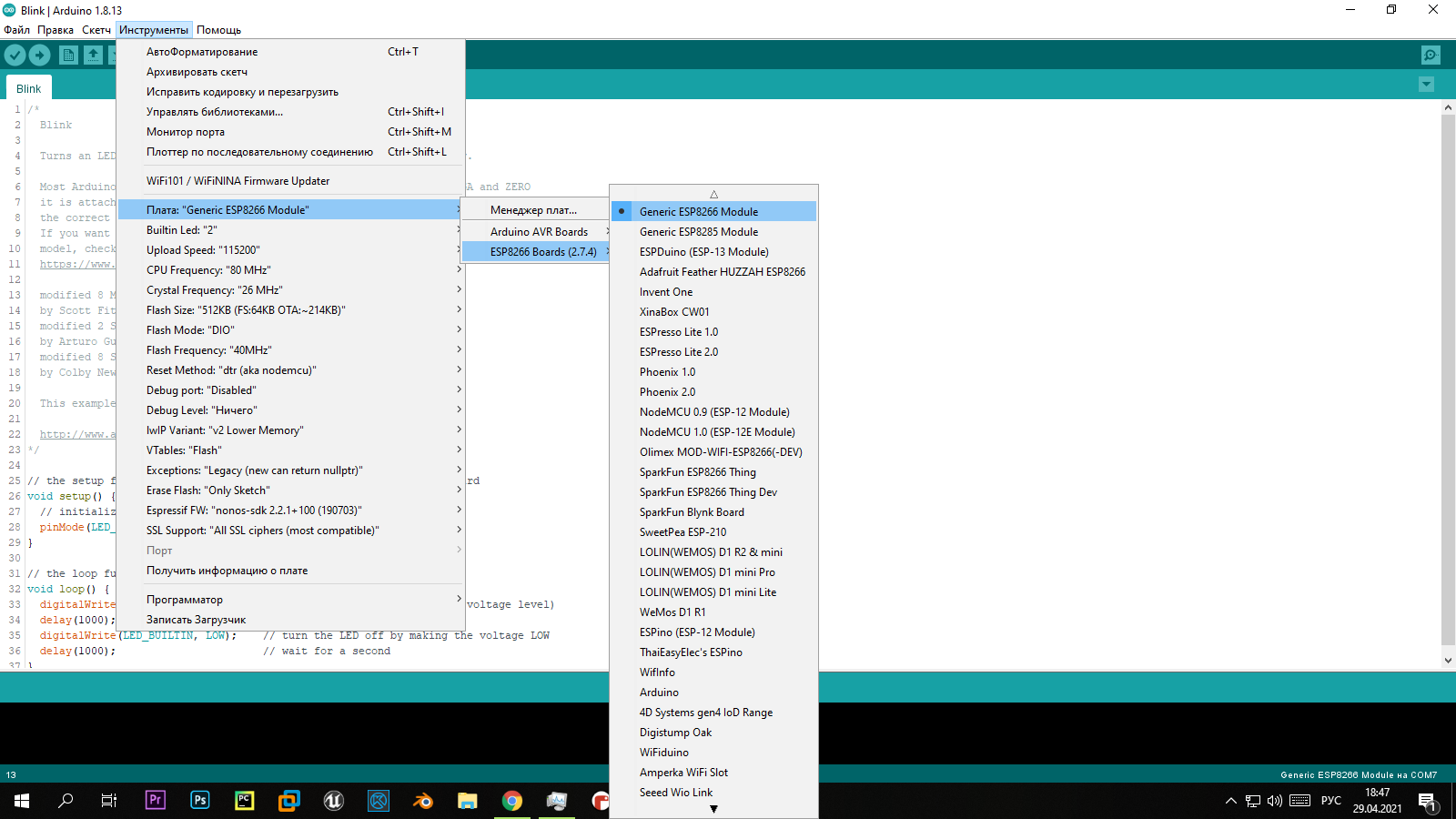The width and height of the screenshot is (1456, 819).
Task: Open WiFi101 / WiFiNINA Firmware Updater
Action: (x=291, y=181)
